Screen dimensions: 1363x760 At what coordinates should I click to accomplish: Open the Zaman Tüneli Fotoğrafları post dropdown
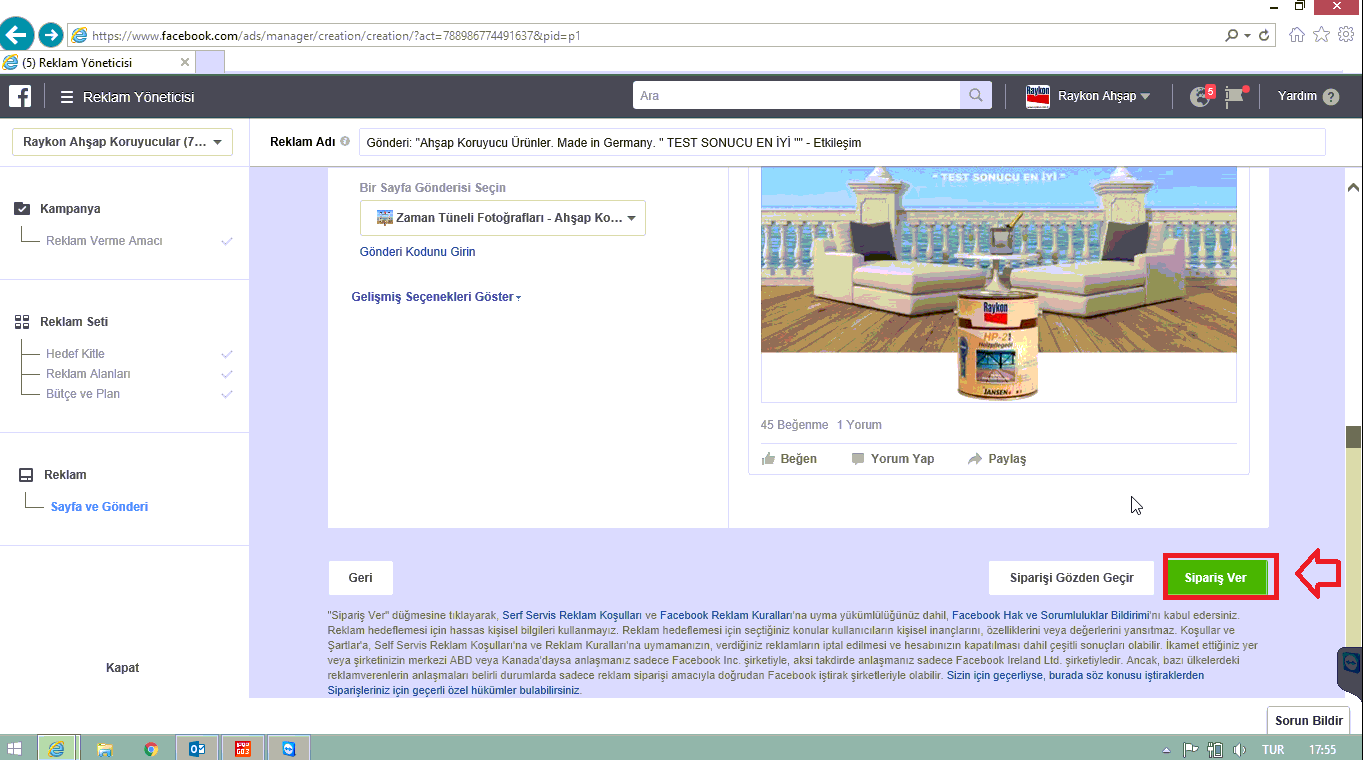[x=502, y=218]
